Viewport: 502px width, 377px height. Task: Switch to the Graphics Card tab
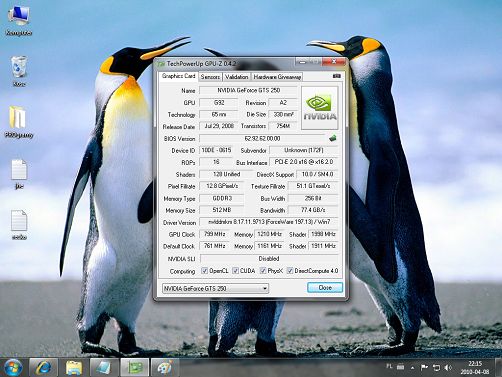click(178, 76)
